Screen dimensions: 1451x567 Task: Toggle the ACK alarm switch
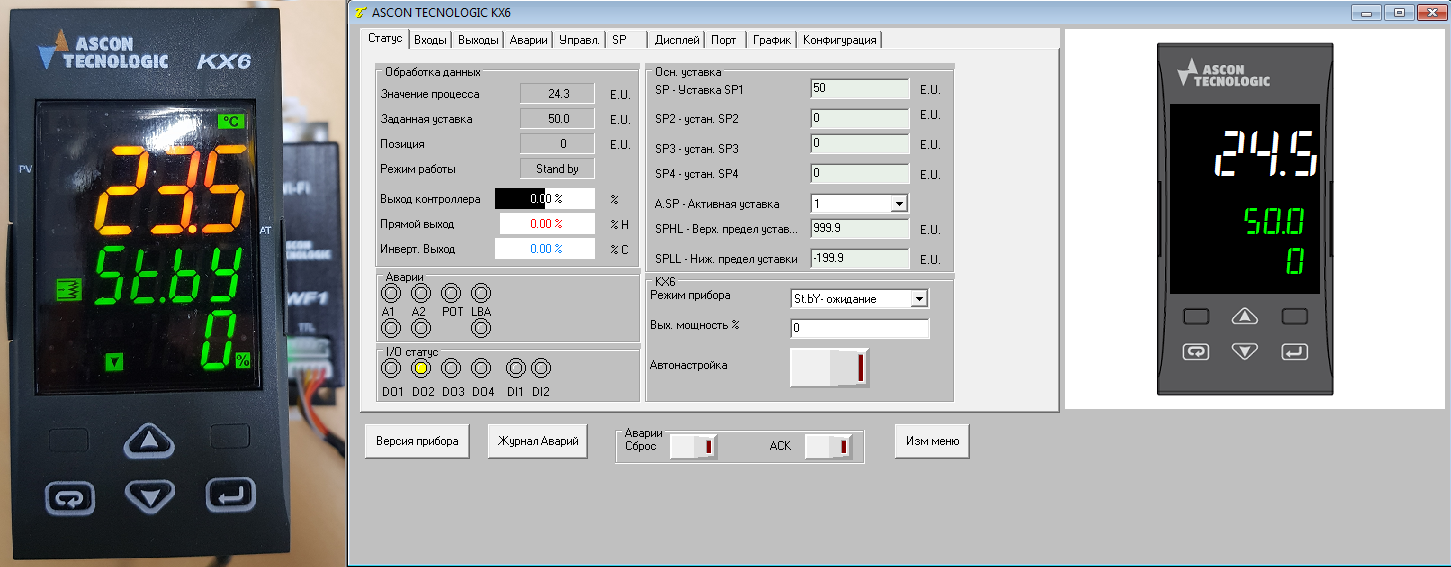pos(829,446)
